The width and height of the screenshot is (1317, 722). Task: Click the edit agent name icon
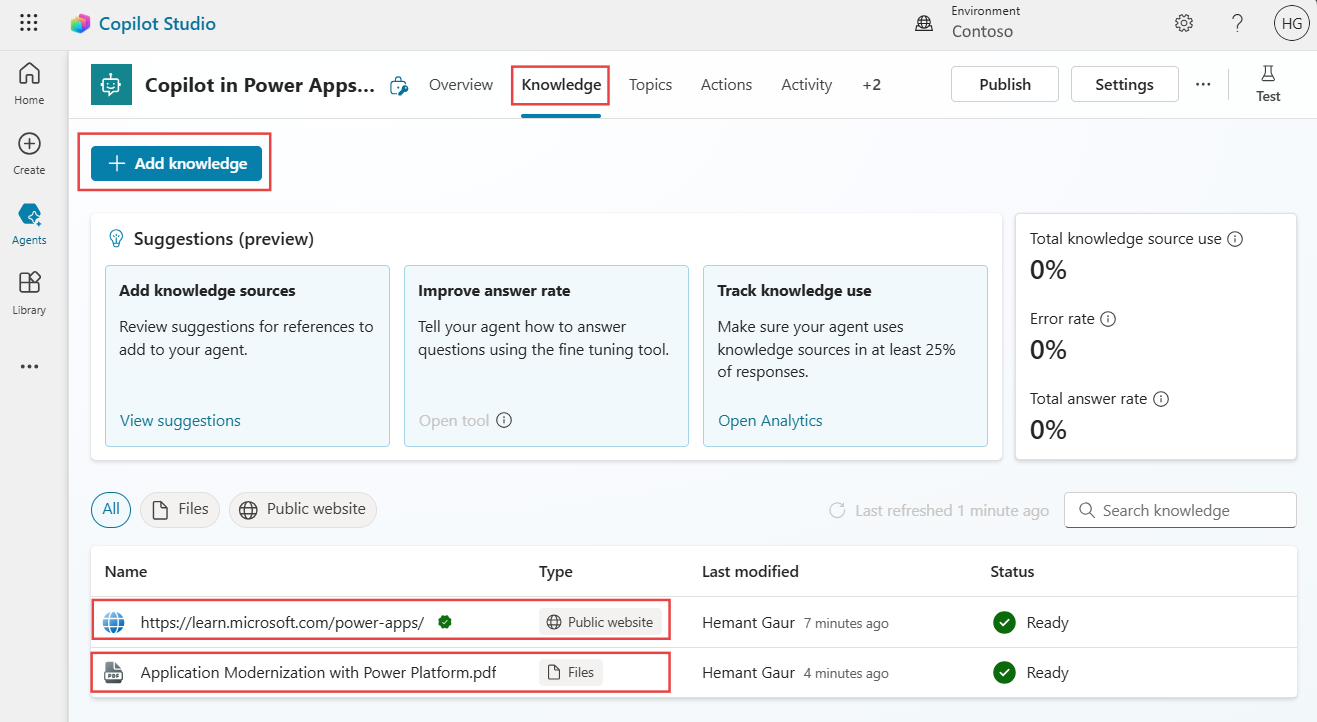point(399,85)
